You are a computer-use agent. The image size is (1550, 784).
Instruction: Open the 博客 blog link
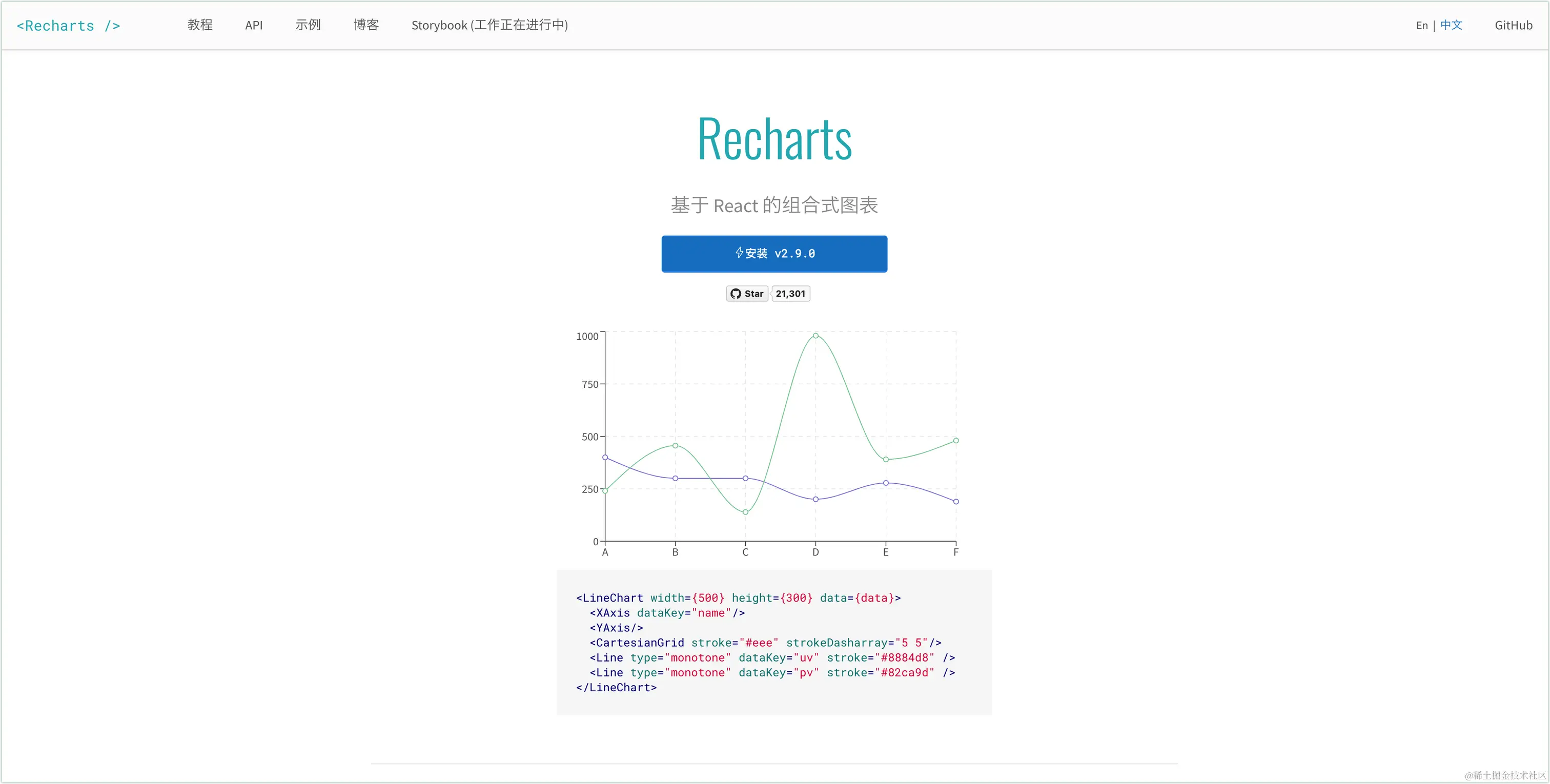coord(366,25)
